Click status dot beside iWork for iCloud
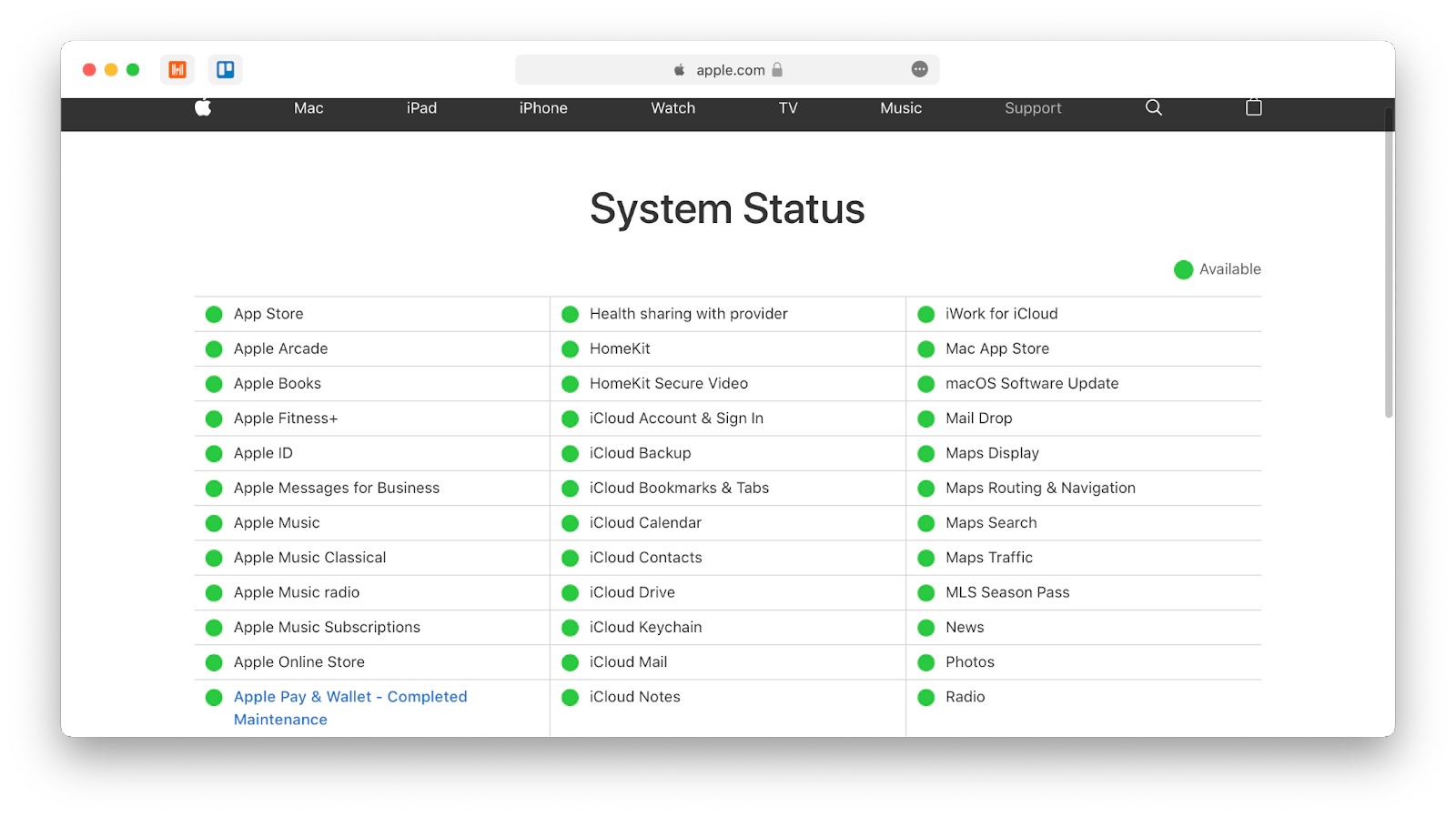This screenshot has height=817, width=1456. (926, 315)
